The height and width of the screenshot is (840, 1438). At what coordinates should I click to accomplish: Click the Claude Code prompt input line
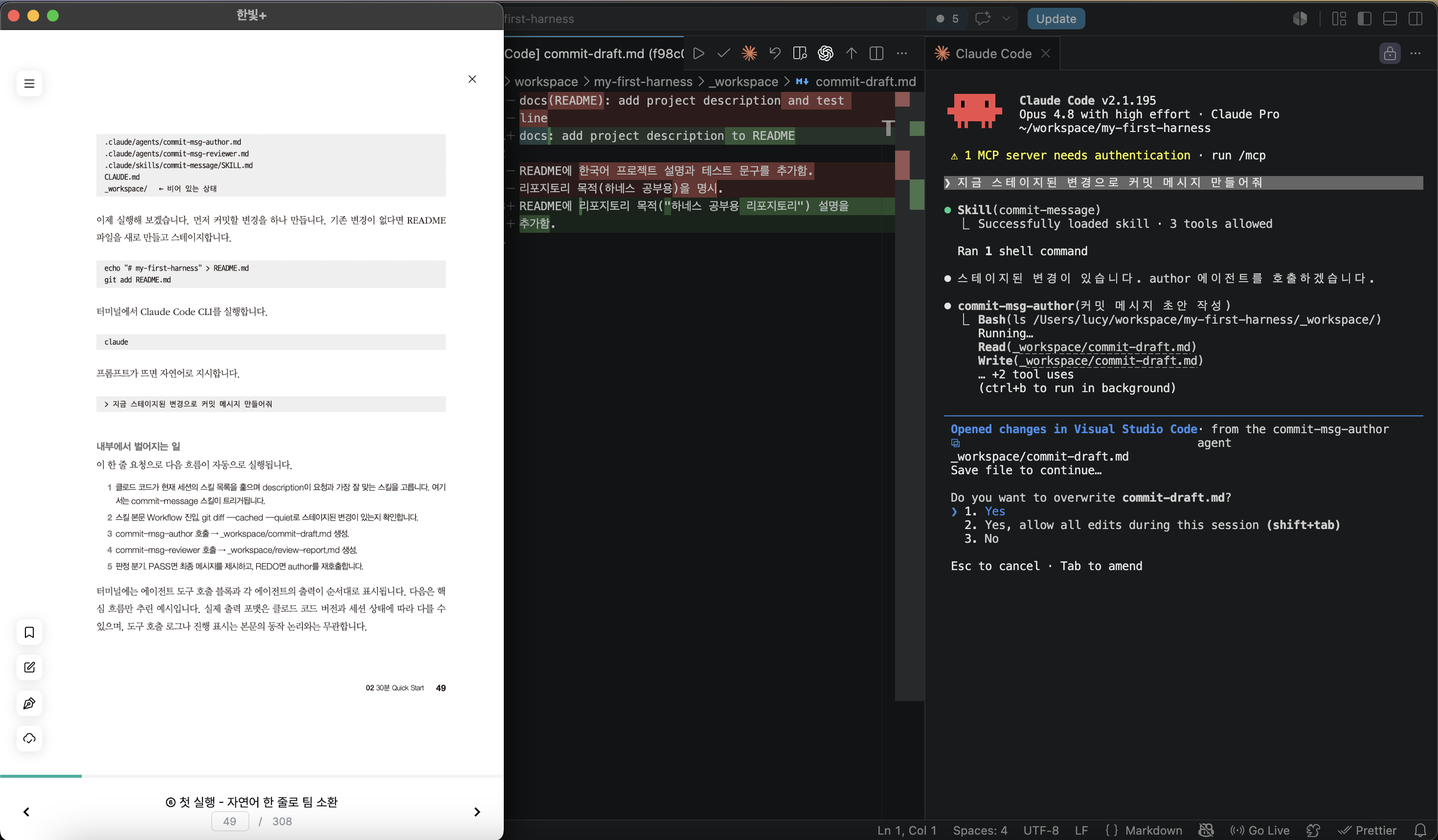[1183, 183]
